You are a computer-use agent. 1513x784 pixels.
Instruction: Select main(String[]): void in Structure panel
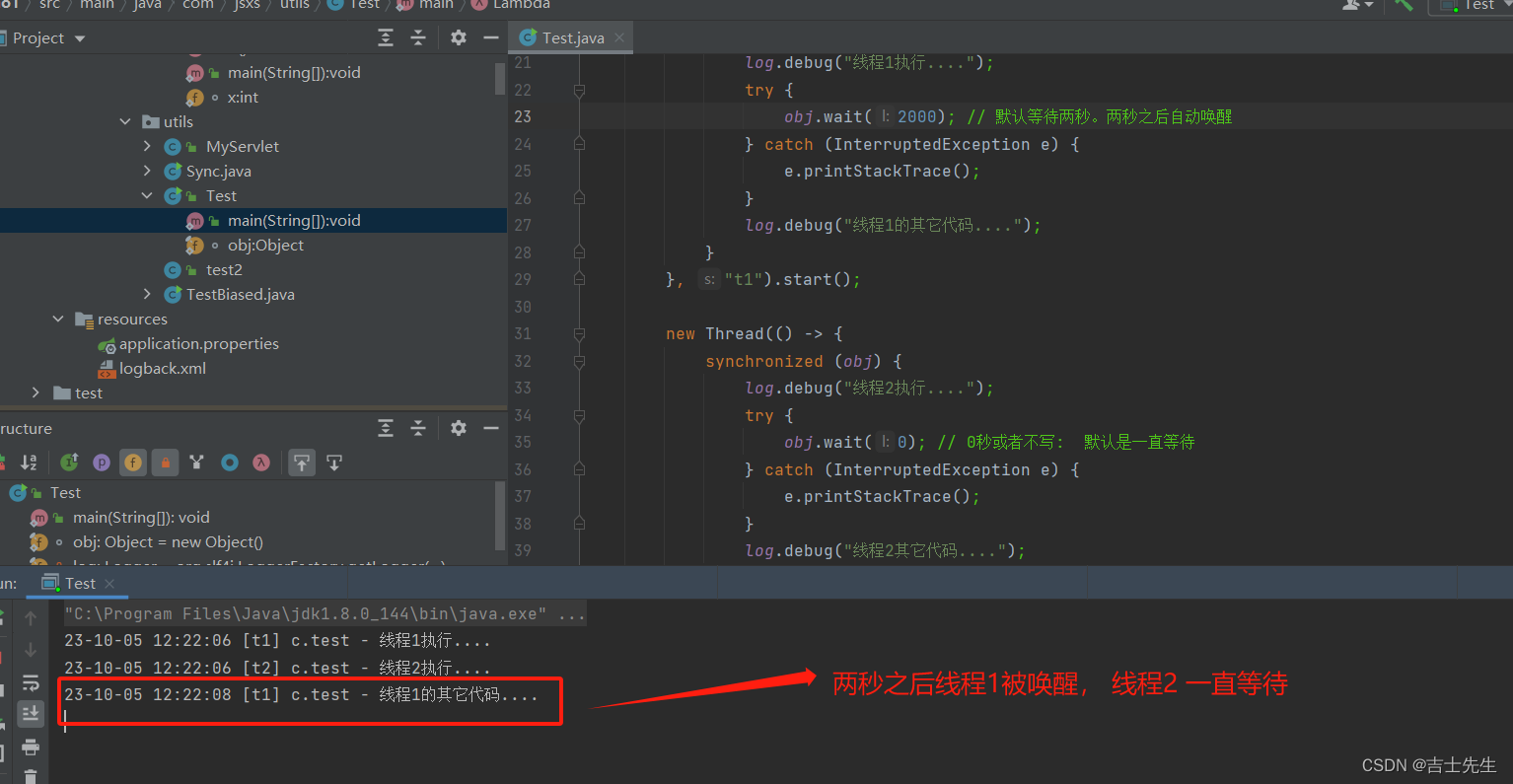tap(141, 518)
